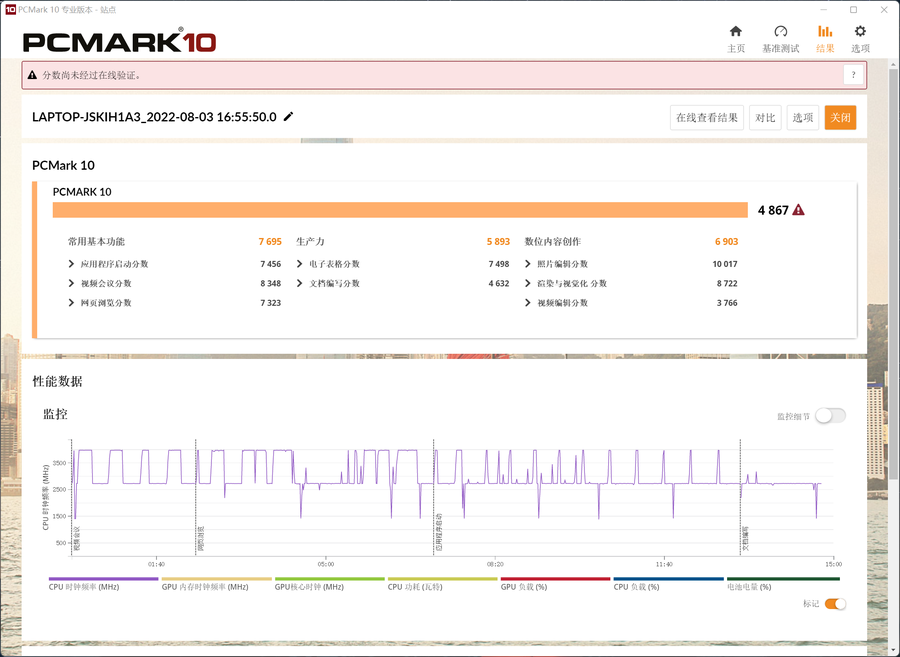Click the 应用程序启动 marker line in the chart

433,497
